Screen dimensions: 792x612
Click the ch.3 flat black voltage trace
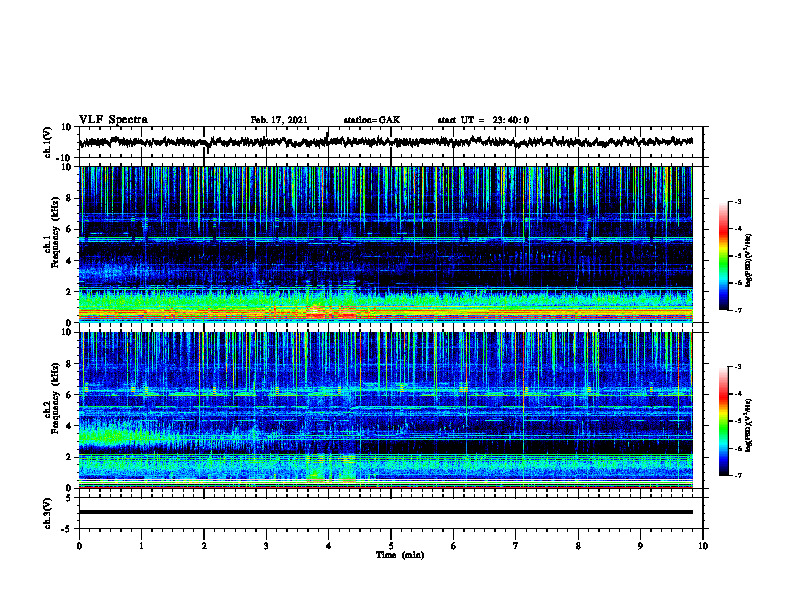point(386,512)
